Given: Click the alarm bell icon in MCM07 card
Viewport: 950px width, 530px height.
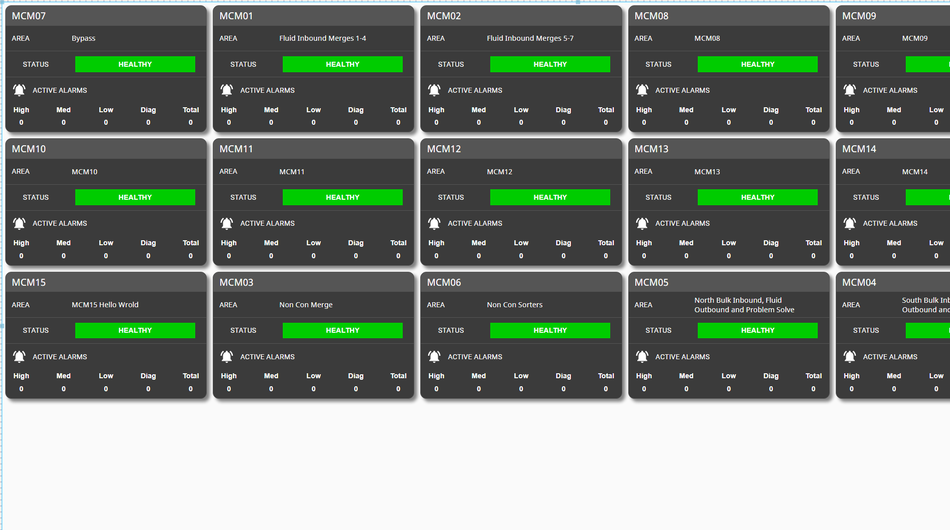Looking at the screenshot, I should pyautogui.click(x=19, y=90).
